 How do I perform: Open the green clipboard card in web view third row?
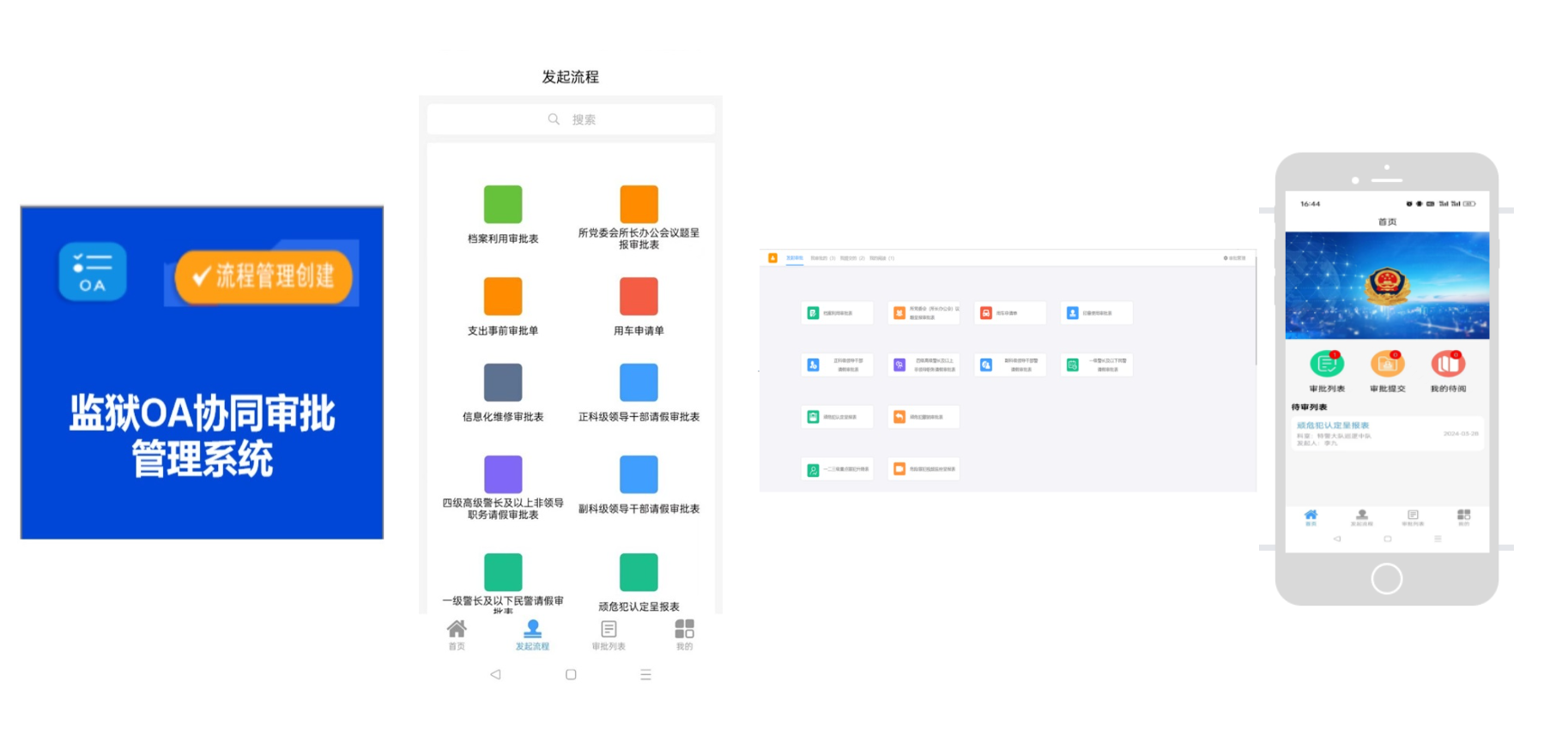pyautogui.click(x=837, y=417)
